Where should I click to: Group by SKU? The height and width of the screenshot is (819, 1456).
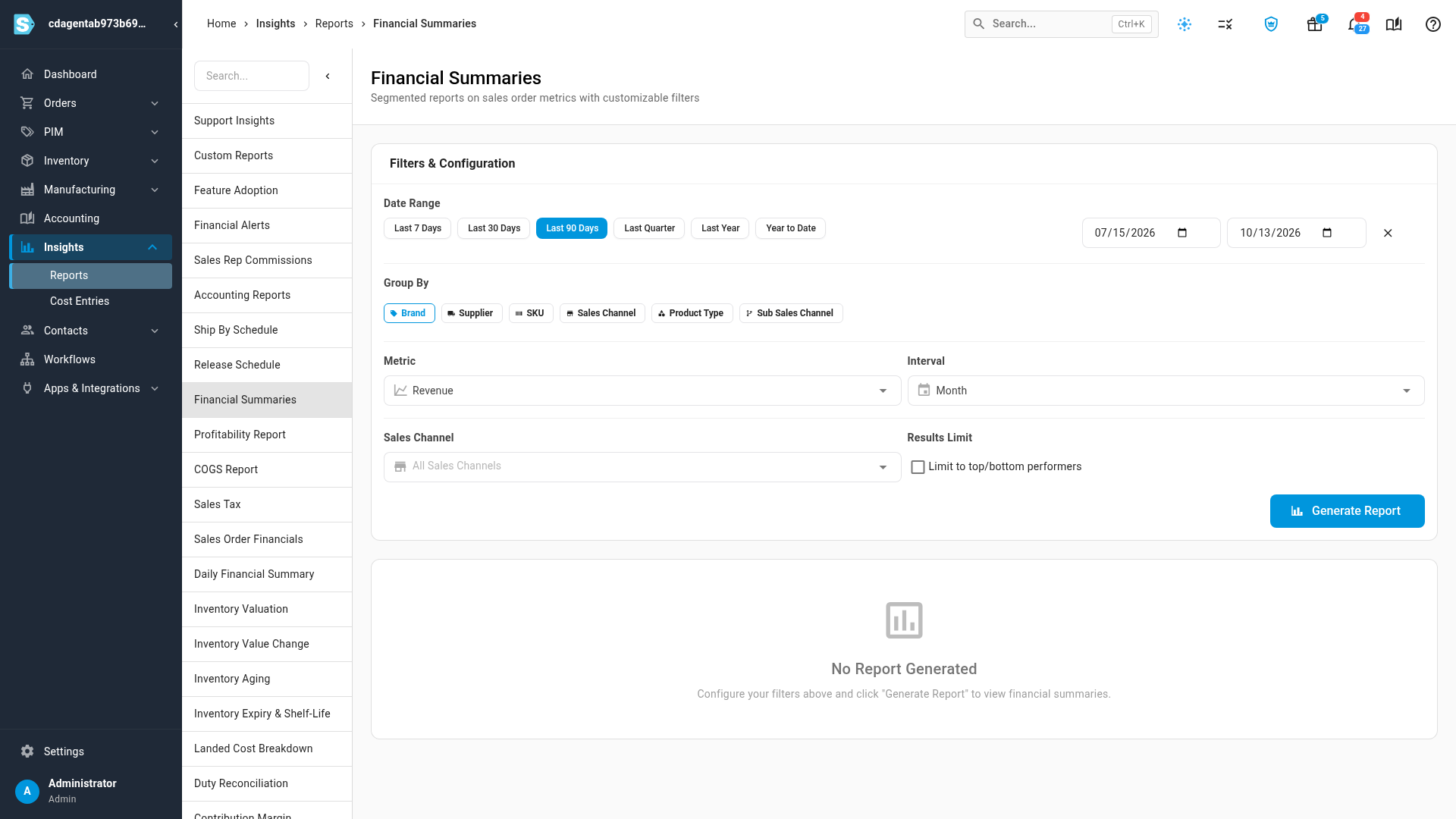[x=531, y=313]
